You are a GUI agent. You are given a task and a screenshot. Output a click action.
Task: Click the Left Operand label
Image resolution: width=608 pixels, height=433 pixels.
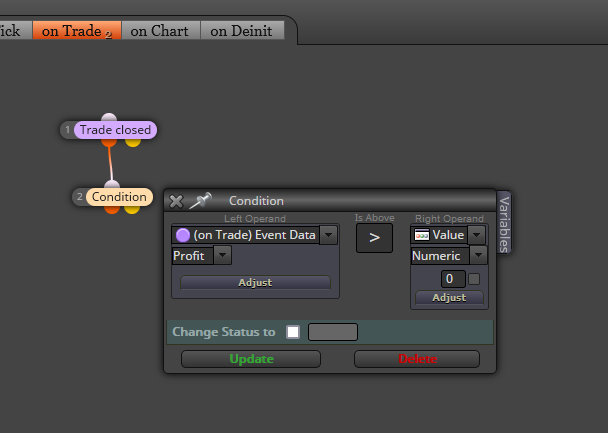pos(255,219)
